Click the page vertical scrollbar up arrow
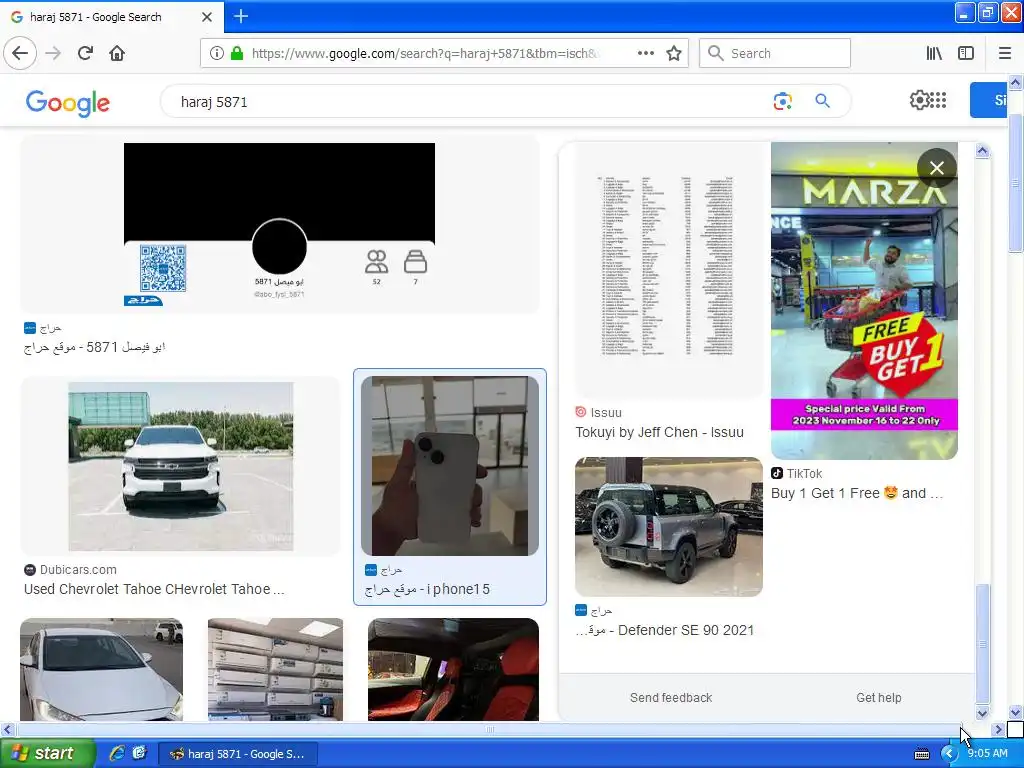The image size is (1024, 768). 1015,82
